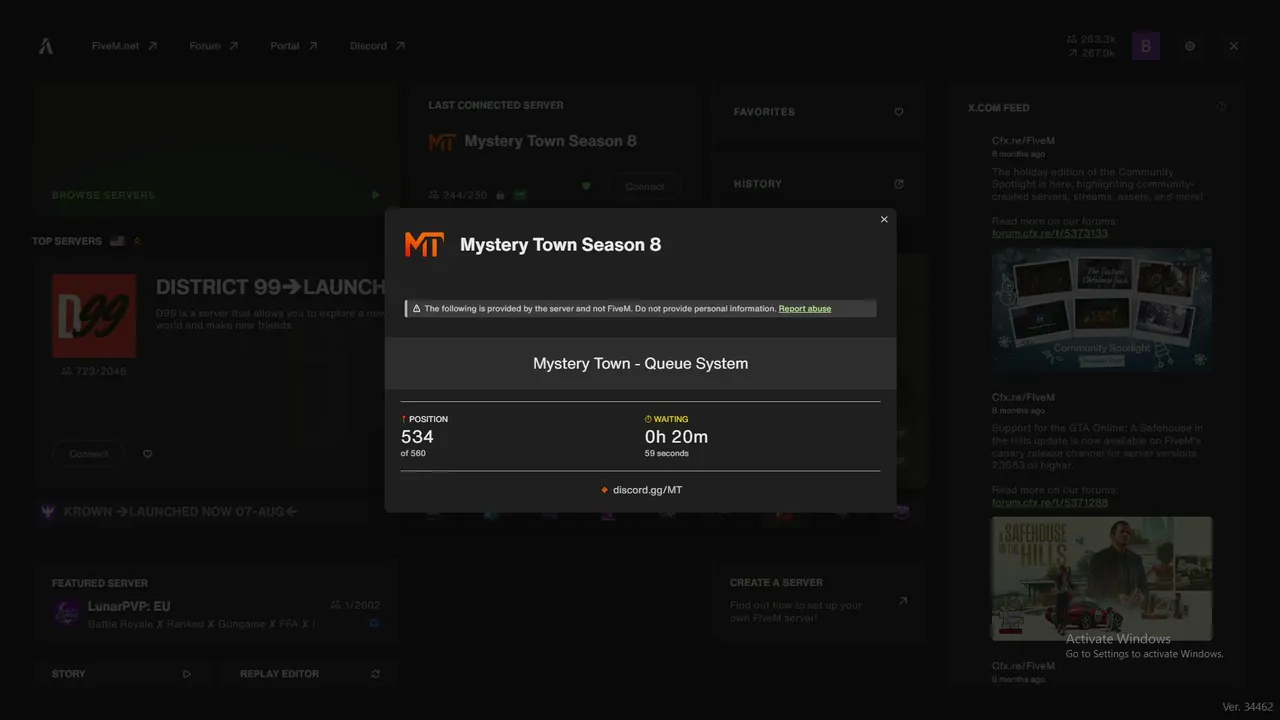This screenshot has height=720, width=1280.
Task: Launch Story mode
Action: coord(121,674)
